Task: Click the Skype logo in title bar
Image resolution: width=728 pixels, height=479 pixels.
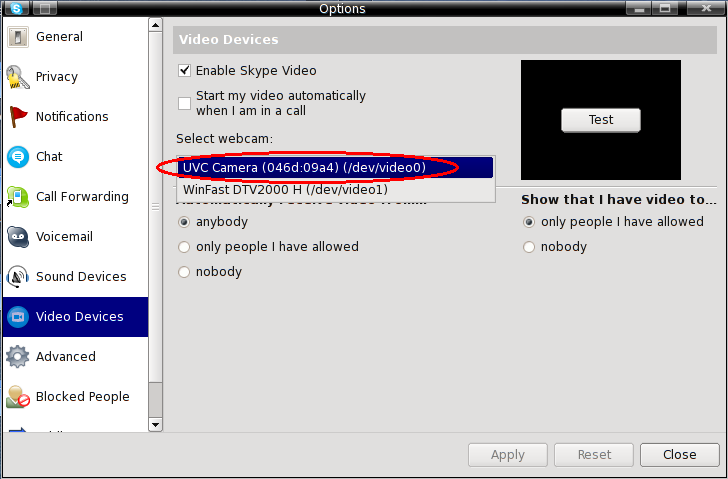Action: point(17,8)
